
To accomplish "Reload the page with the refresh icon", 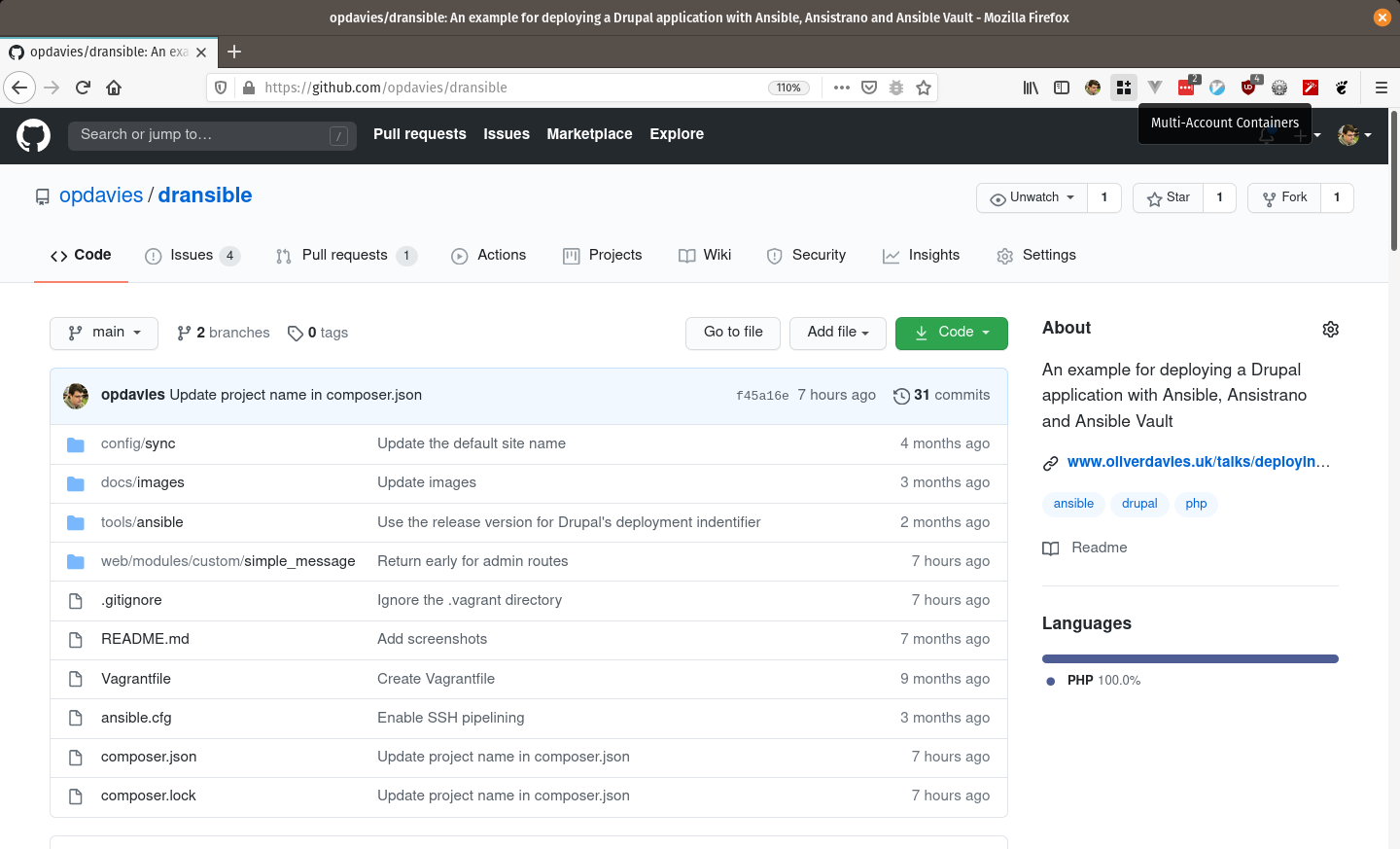I will click(x=83, y=88).
